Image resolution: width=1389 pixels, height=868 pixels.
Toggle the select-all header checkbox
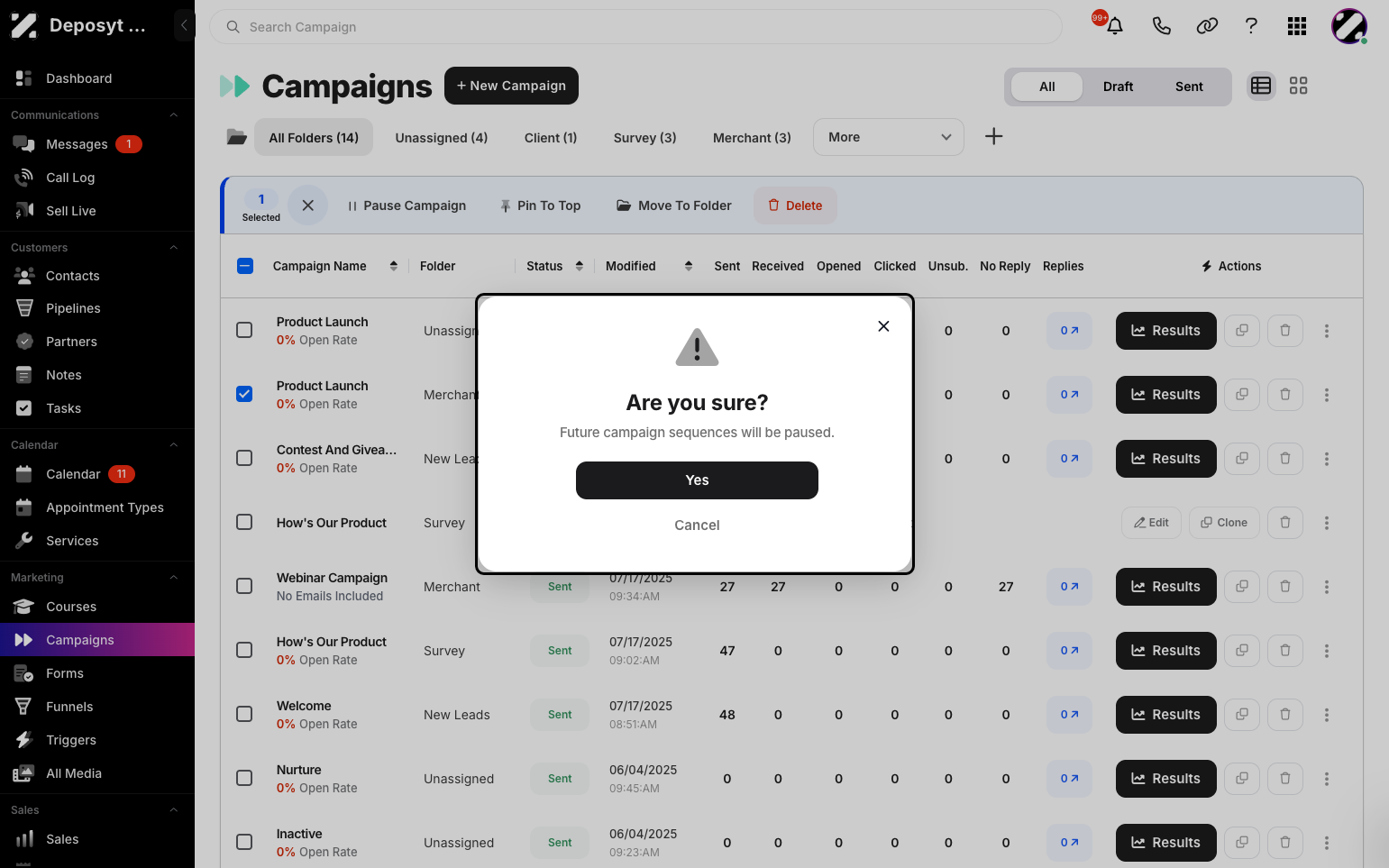(x=245, y=266)
